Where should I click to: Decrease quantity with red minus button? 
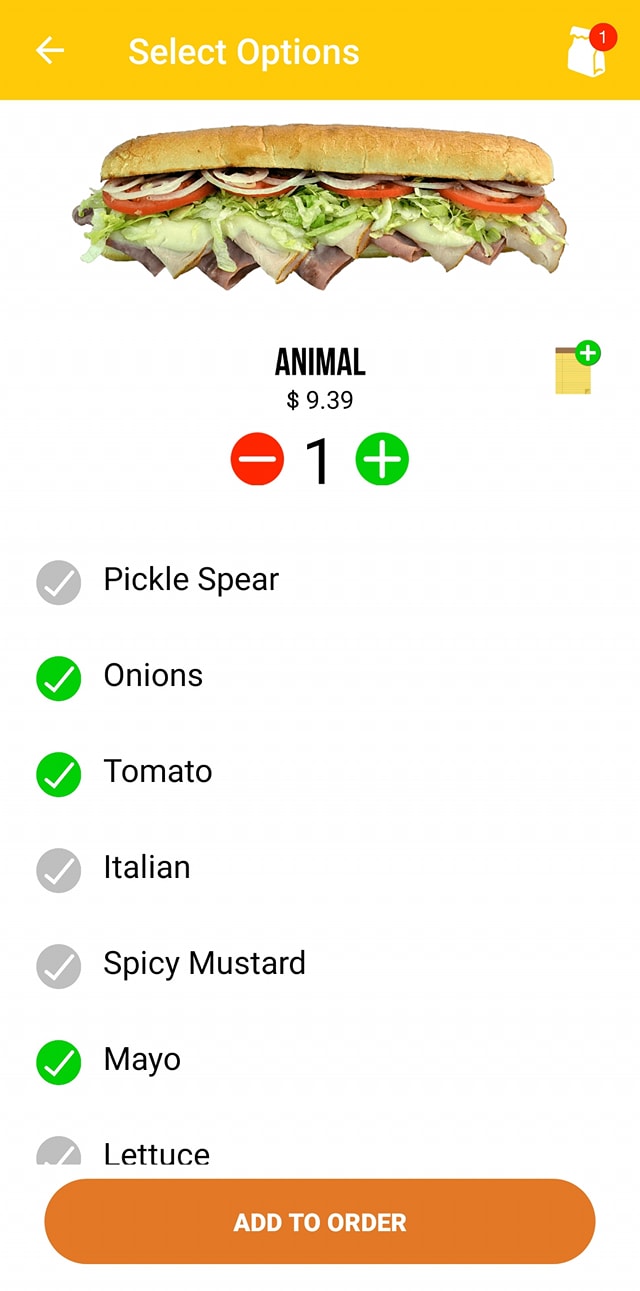click(258, 460)
